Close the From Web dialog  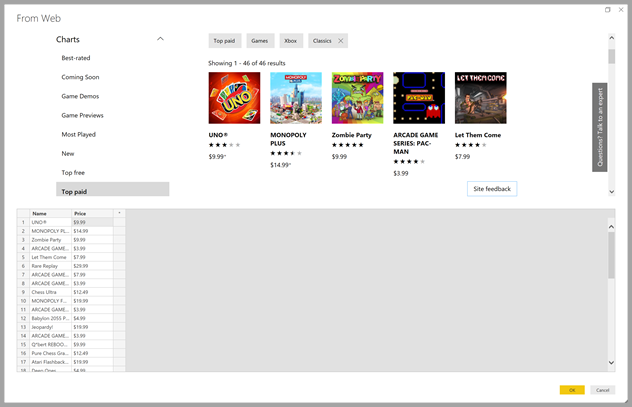click(x=621, y=10)
